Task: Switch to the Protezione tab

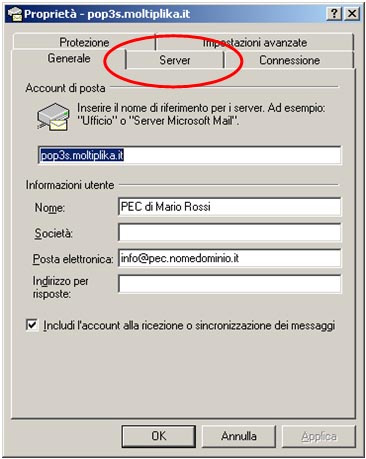Action: [84, 42]
